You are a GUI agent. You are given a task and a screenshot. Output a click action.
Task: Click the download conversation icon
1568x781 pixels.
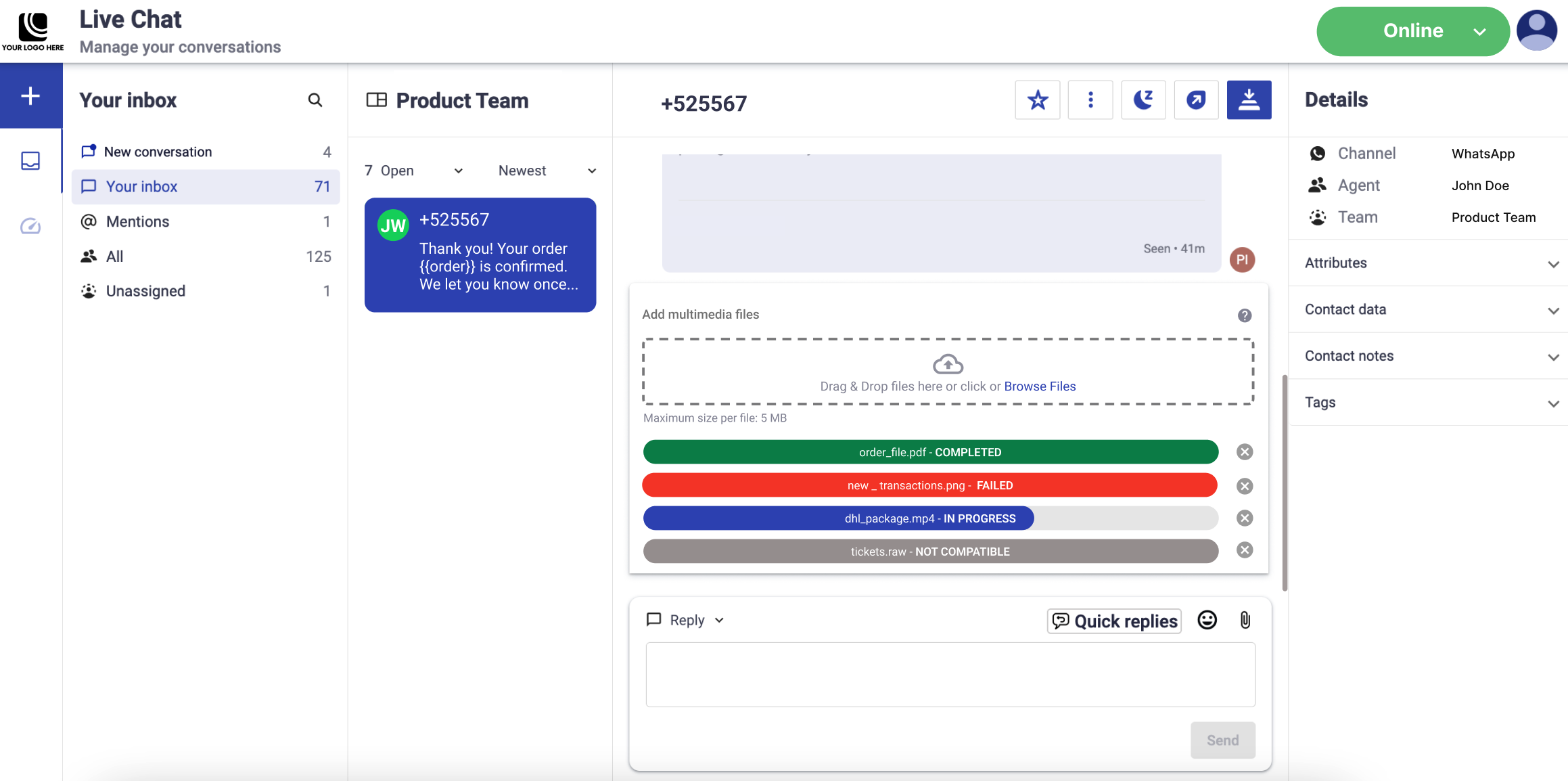click(1249, 100)
